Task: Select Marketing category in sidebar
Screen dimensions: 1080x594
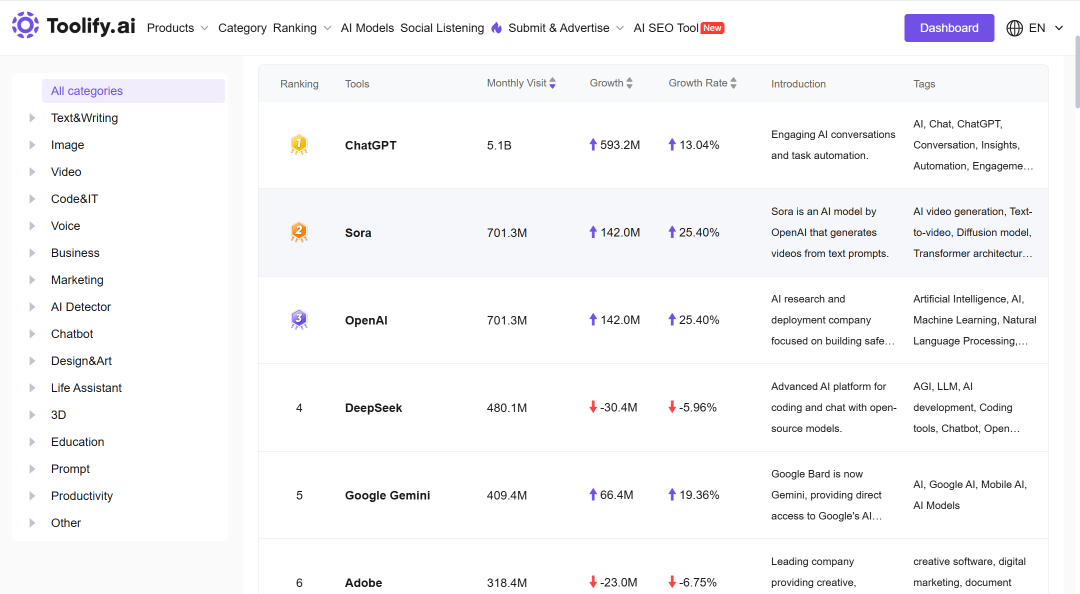Action: click(77, 280)
